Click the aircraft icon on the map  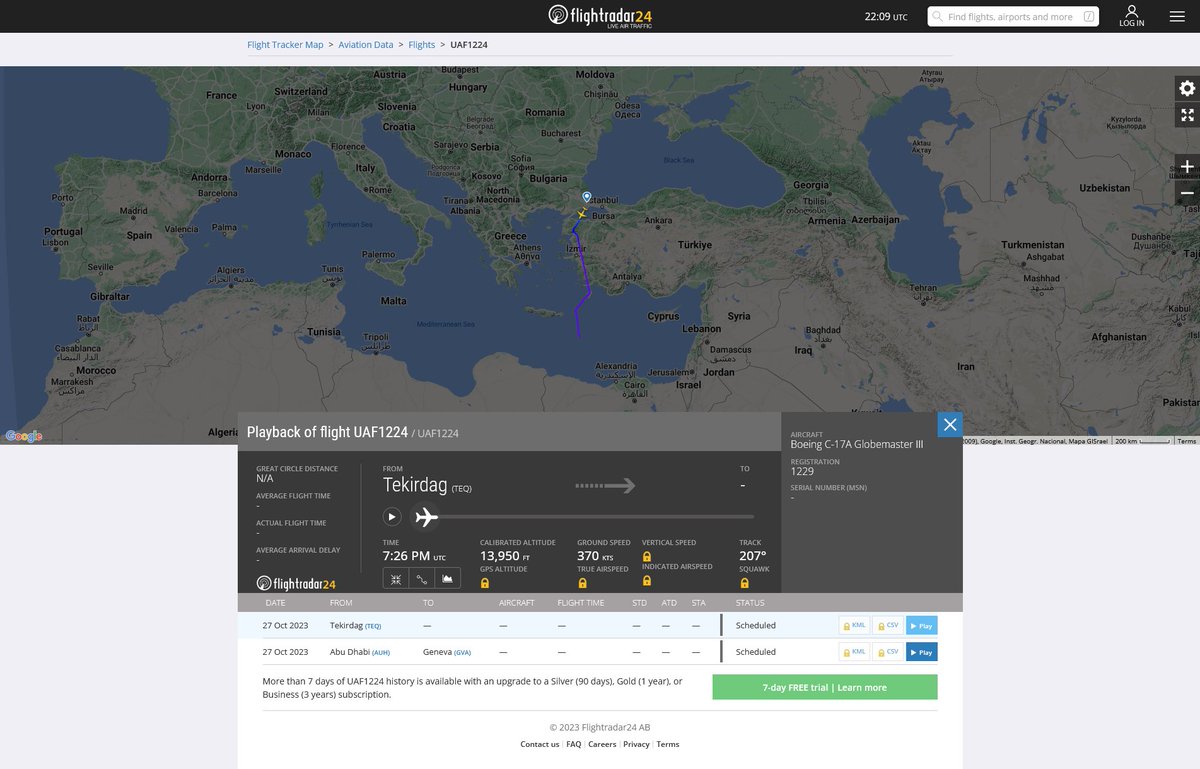tap(581, 214)
